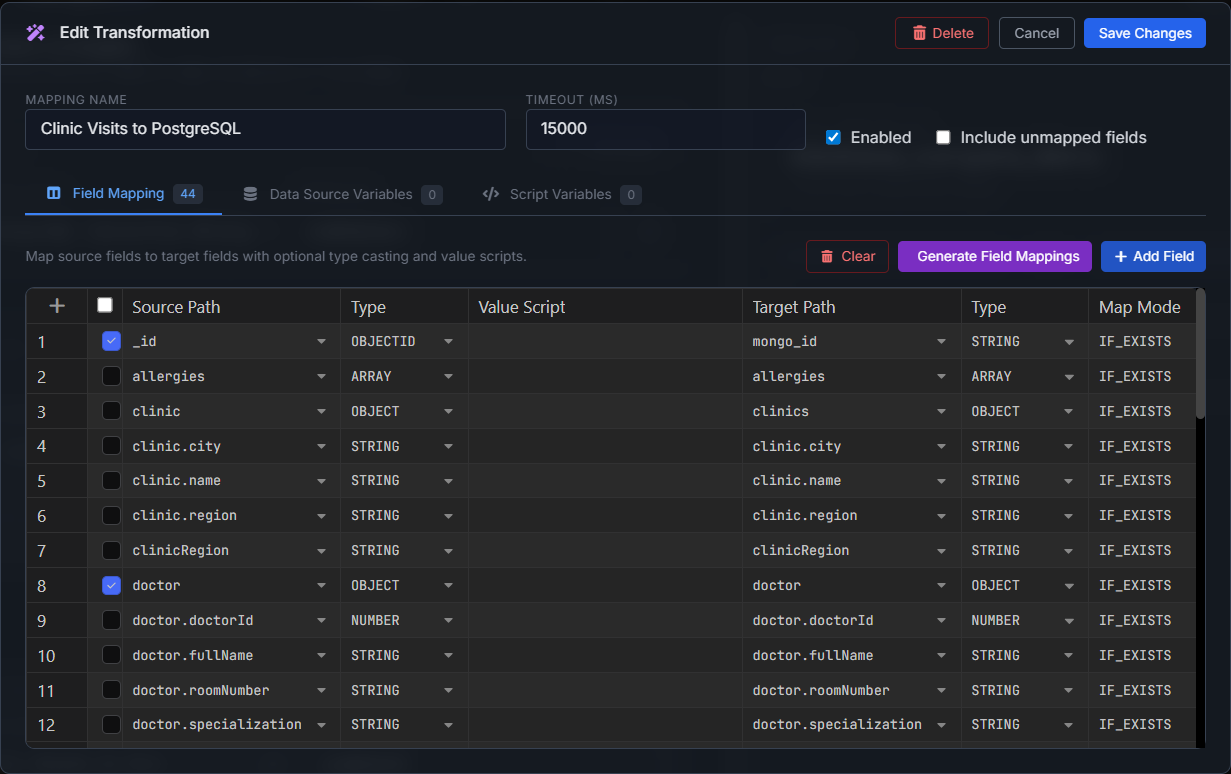Image resolution: width=1231 pixels, height=774 pixels.
Task: Click the 44 badge on Field Mapping
Action: 188,194
